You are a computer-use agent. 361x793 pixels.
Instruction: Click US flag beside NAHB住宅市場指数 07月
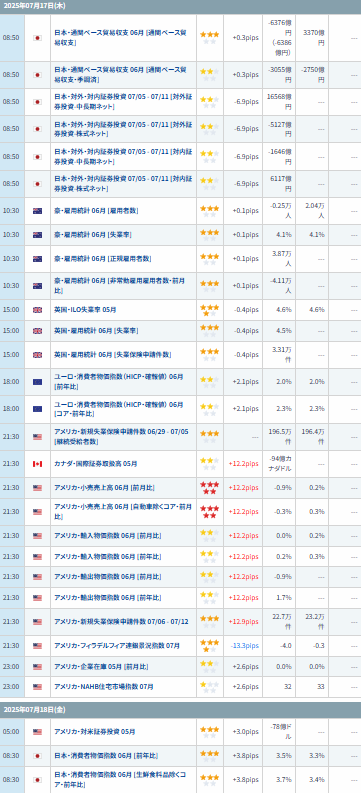[37, 687]
